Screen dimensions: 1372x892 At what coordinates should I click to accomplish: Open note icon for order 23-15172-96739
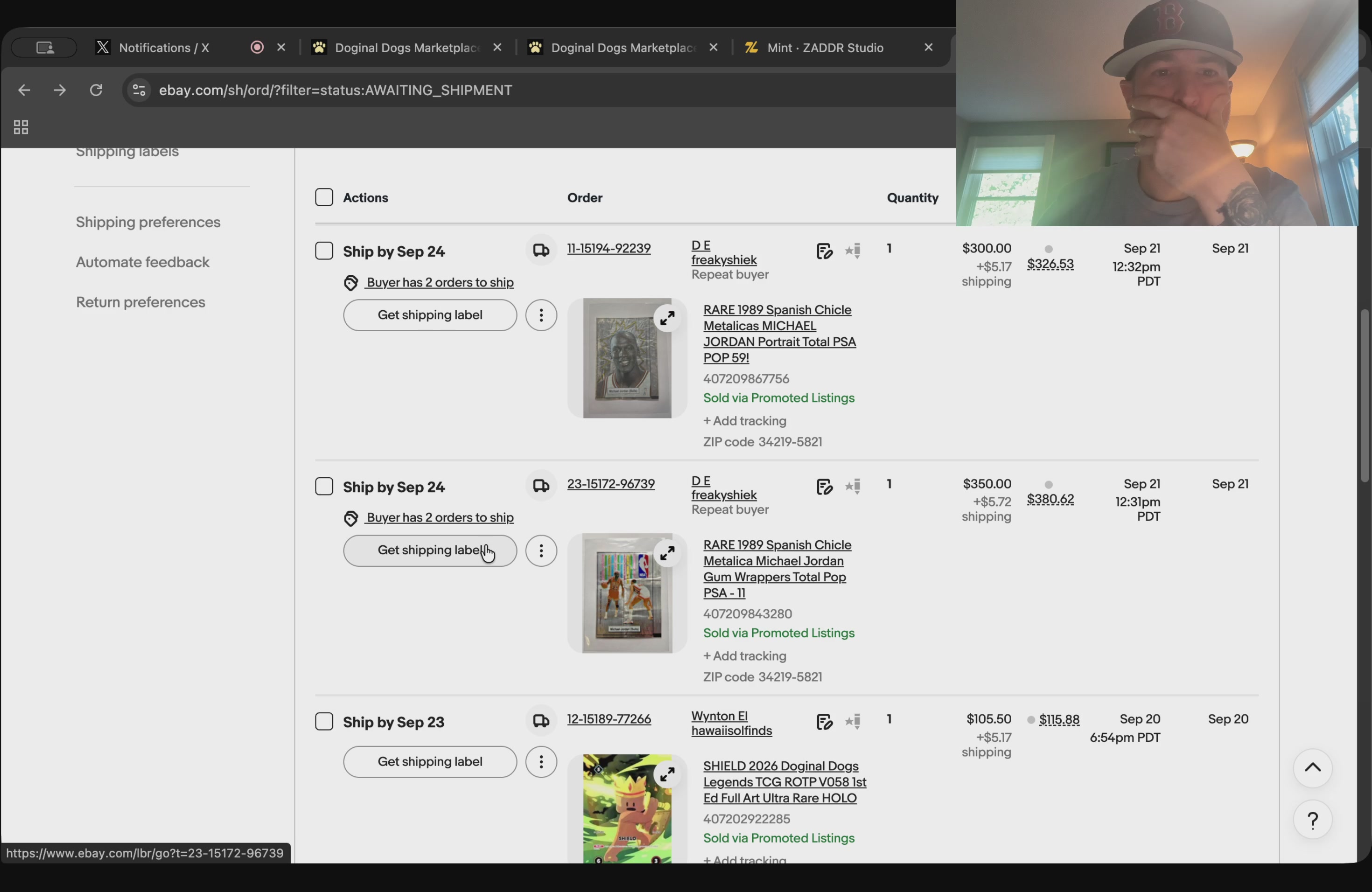[x=824, y=487]
